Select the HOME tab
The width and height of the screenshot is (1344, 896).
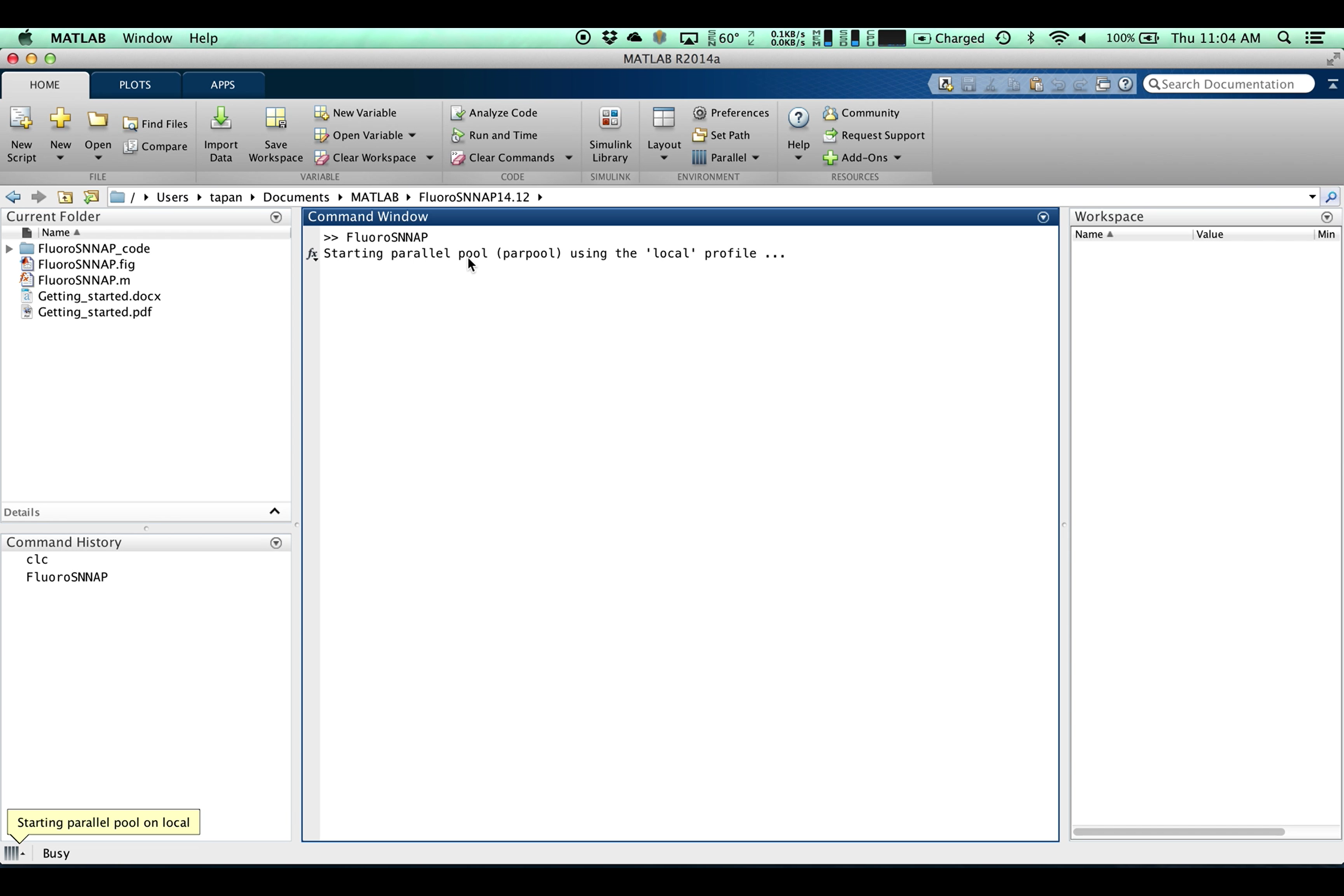coord(45,84)
